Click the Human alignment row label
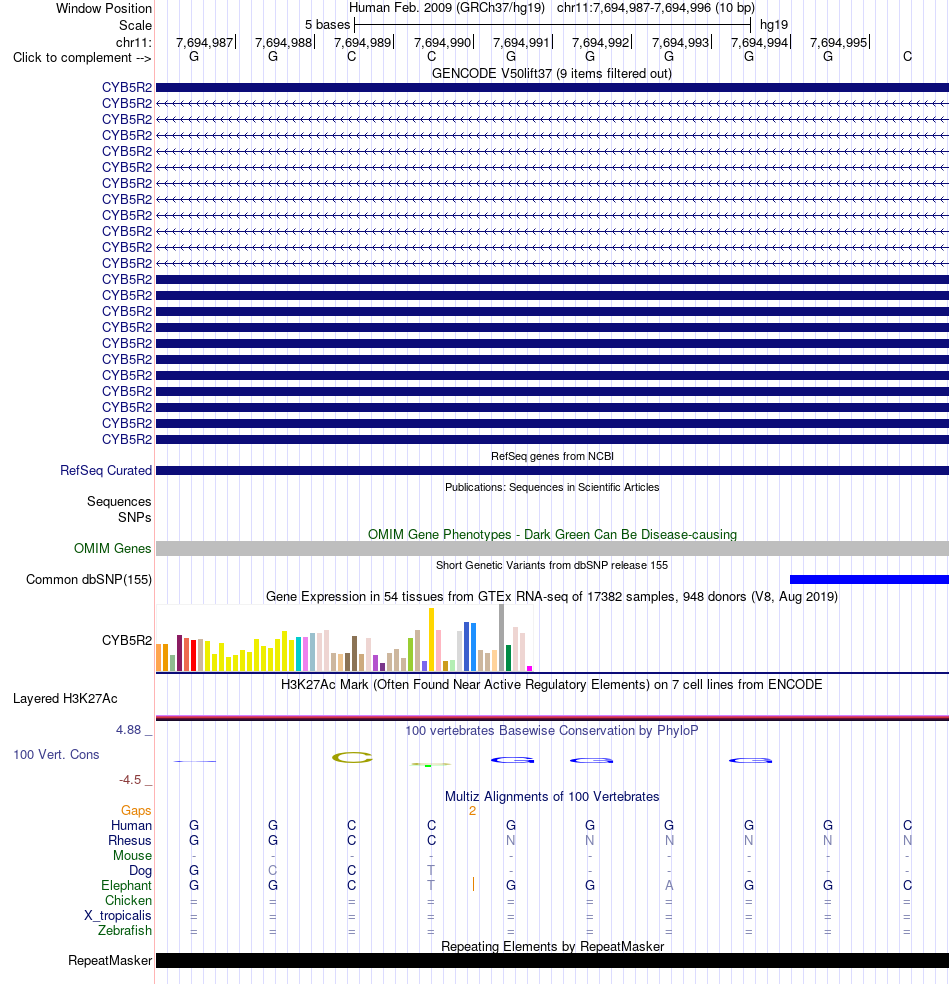 coord(131,825)
